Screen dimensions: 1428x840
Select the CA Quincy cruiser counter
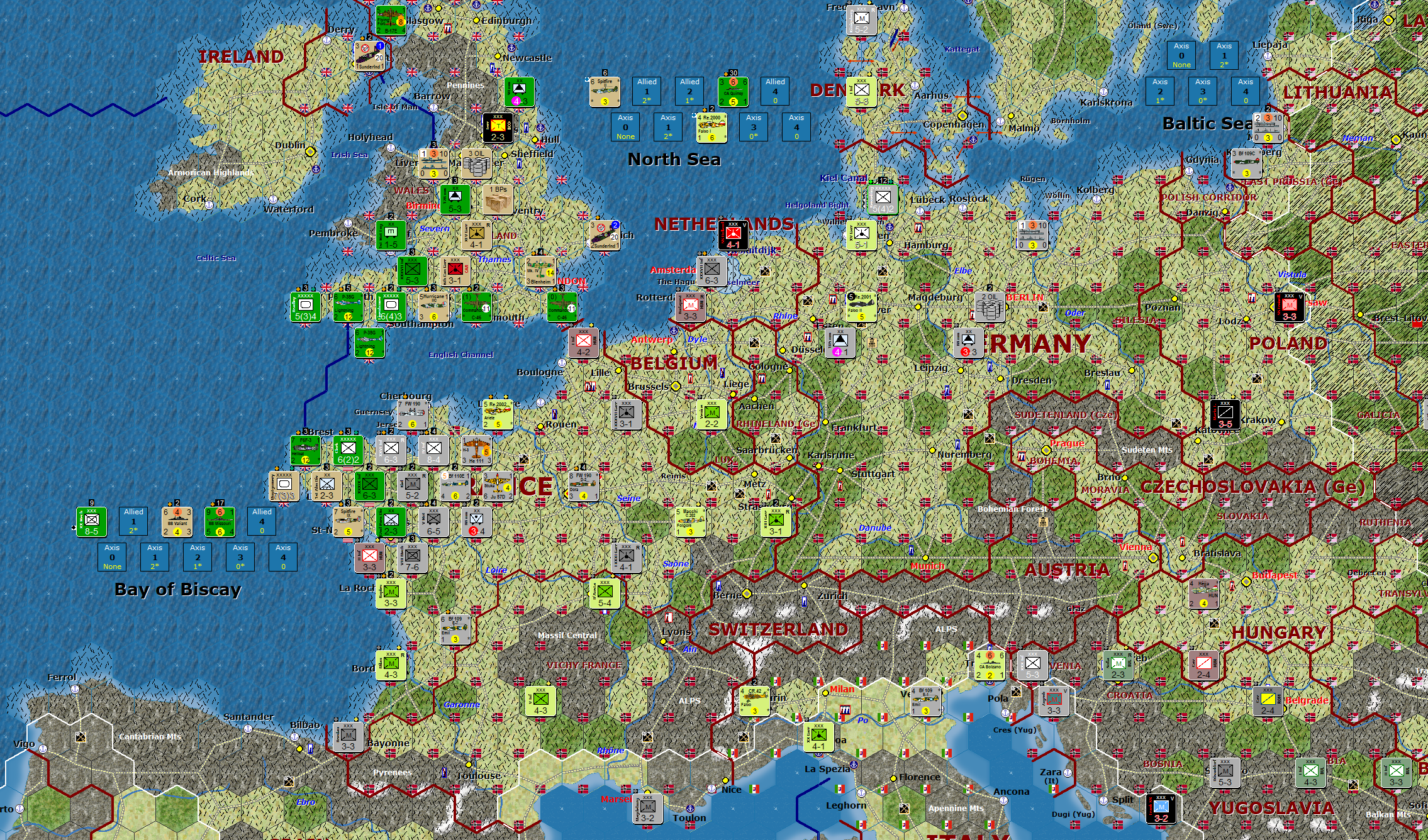coord(733,92)
